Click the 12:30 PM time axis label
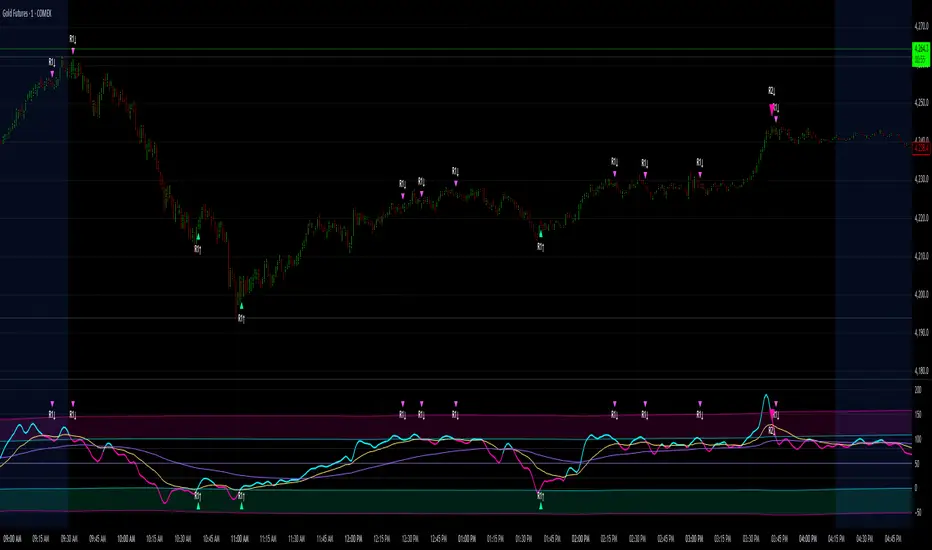 [410, 539]
